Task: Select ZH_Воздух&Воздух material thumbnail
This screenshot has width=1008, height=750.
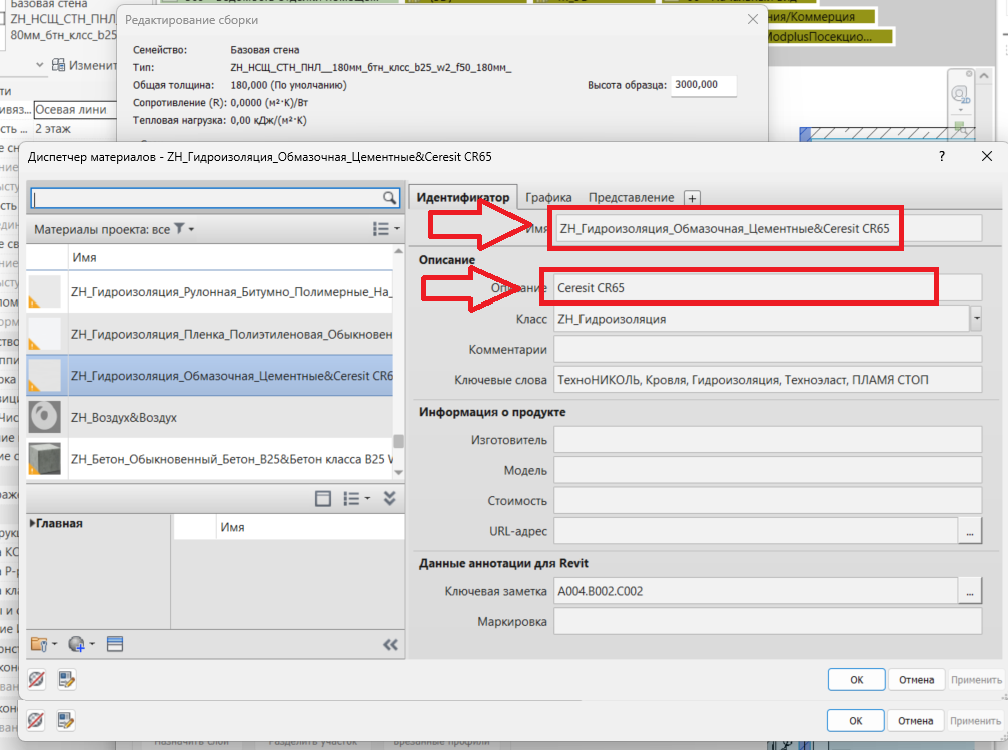Action: point(44,417)
